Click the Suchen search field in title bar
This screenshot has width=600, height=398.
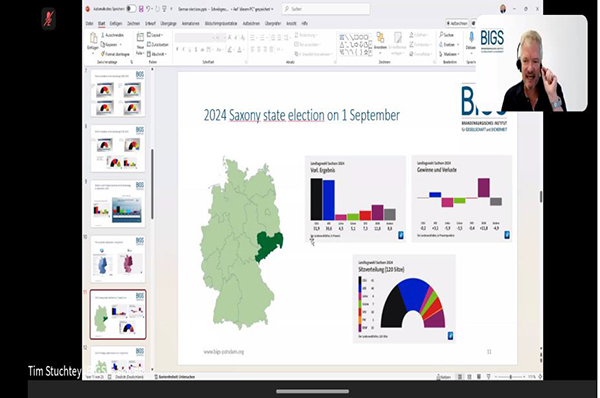(326, 8)
